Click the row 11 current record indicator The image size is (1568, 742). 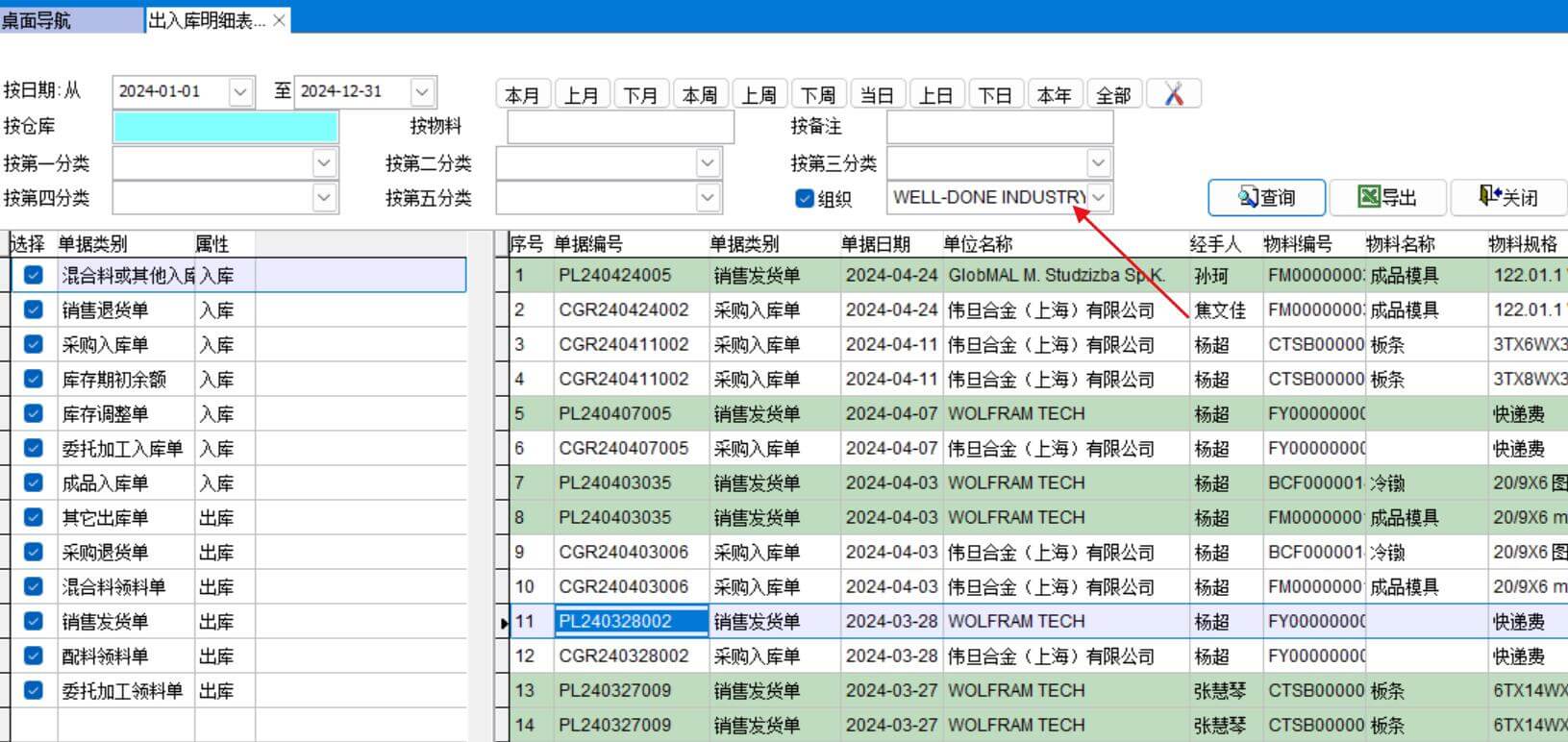[505, 623]
